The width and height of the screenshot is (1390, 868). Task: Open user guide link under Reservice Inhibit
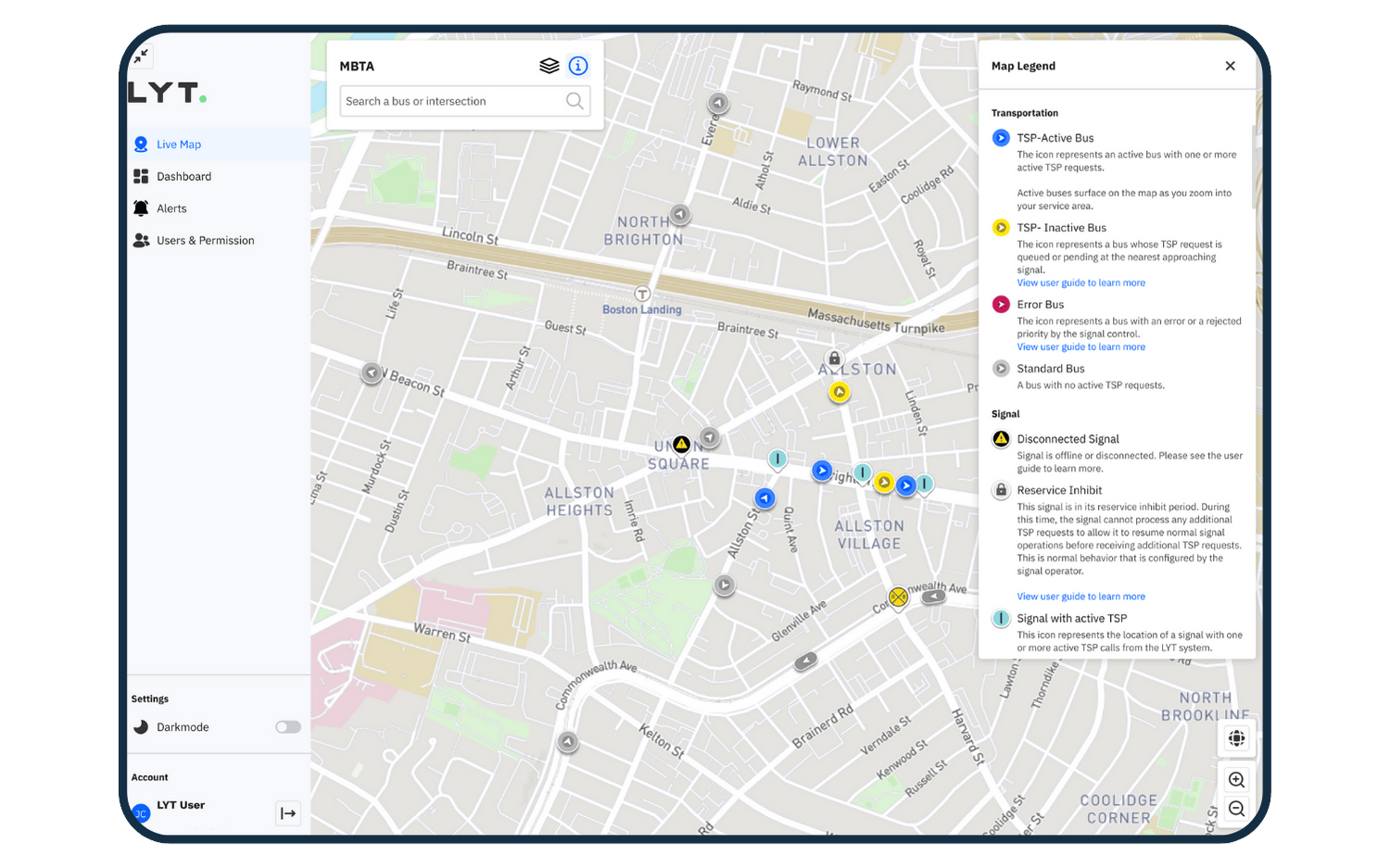[x=1080, y=597]
